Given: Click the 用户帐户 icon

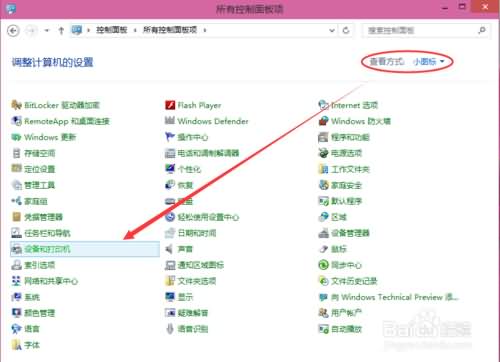Looking at the screenshot, I should (323, 313).
